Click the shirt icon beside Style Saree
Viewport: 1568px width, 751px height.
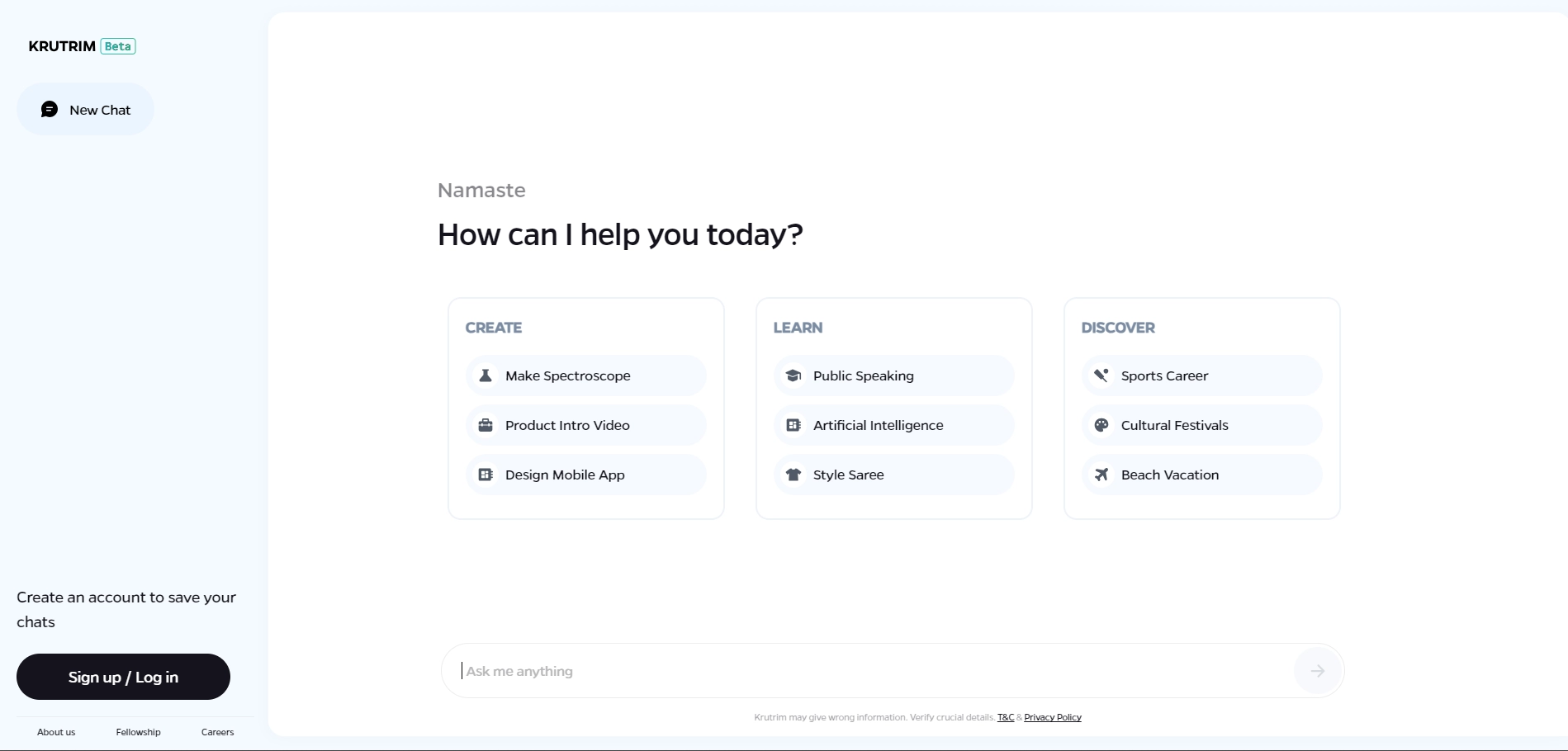point(793,475)
